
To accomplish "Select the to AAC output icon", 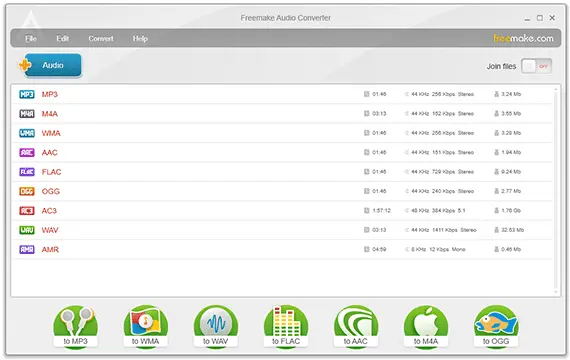I will (x=356, y=327).
